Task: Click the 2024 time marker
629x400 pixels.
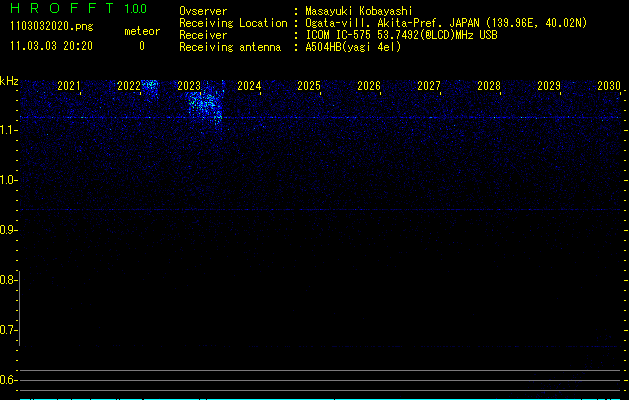Action: click(x=249, y=86)
